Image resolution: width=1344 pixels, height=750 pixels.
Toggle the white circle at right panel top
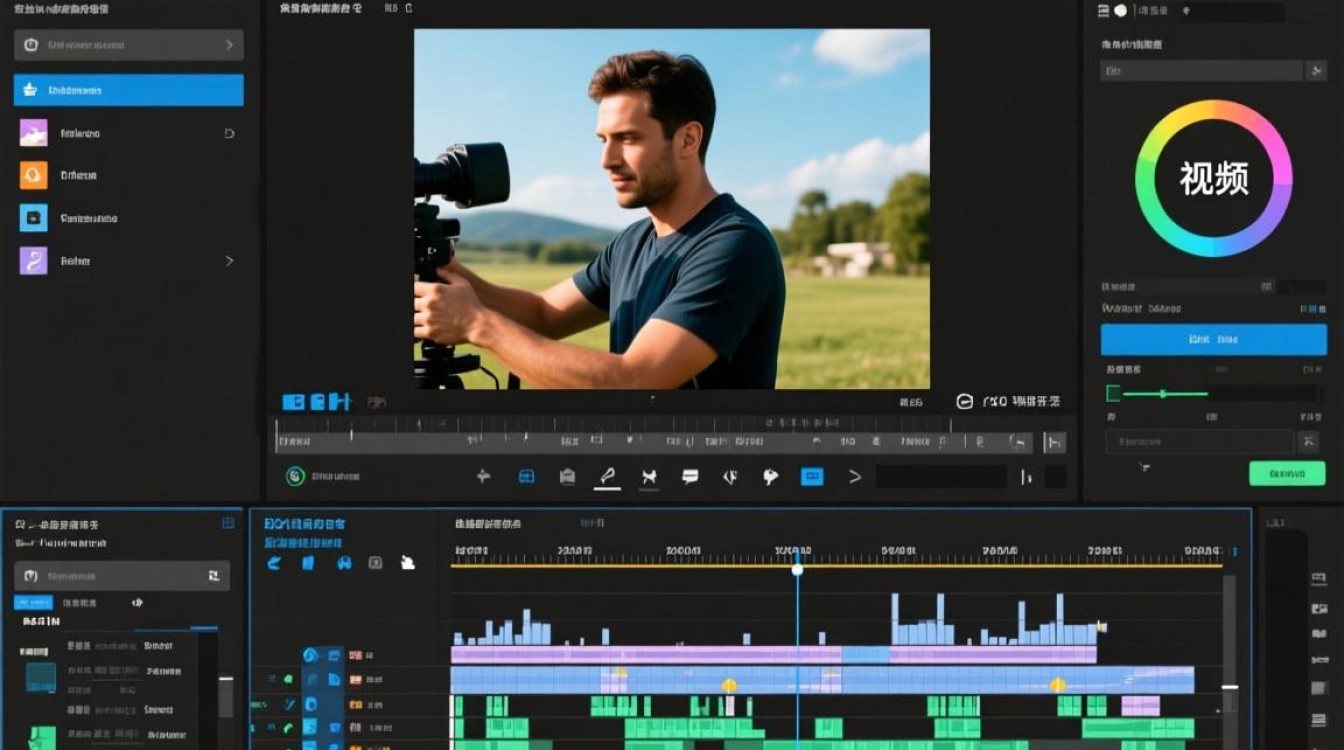pyautogui.click(x=1120, y=11)
